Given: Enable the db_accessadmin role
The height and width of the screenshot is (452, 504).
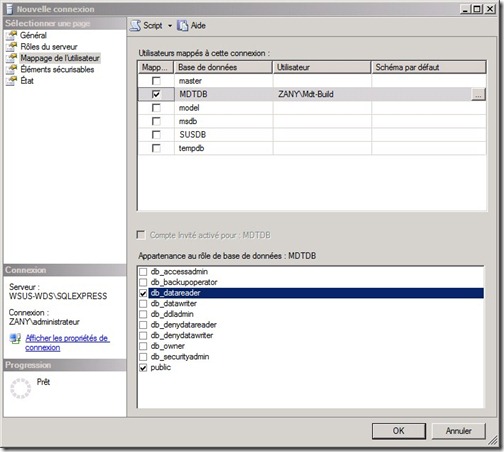Looking at the screenshot, I should click(x=143, y=272).
